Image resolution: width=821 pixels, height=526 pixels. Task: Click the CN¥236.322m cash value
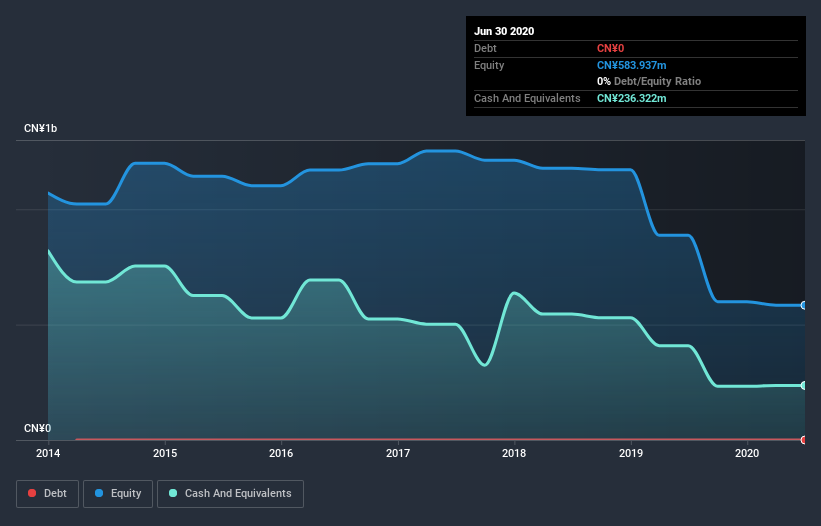[x=631, y=98]
